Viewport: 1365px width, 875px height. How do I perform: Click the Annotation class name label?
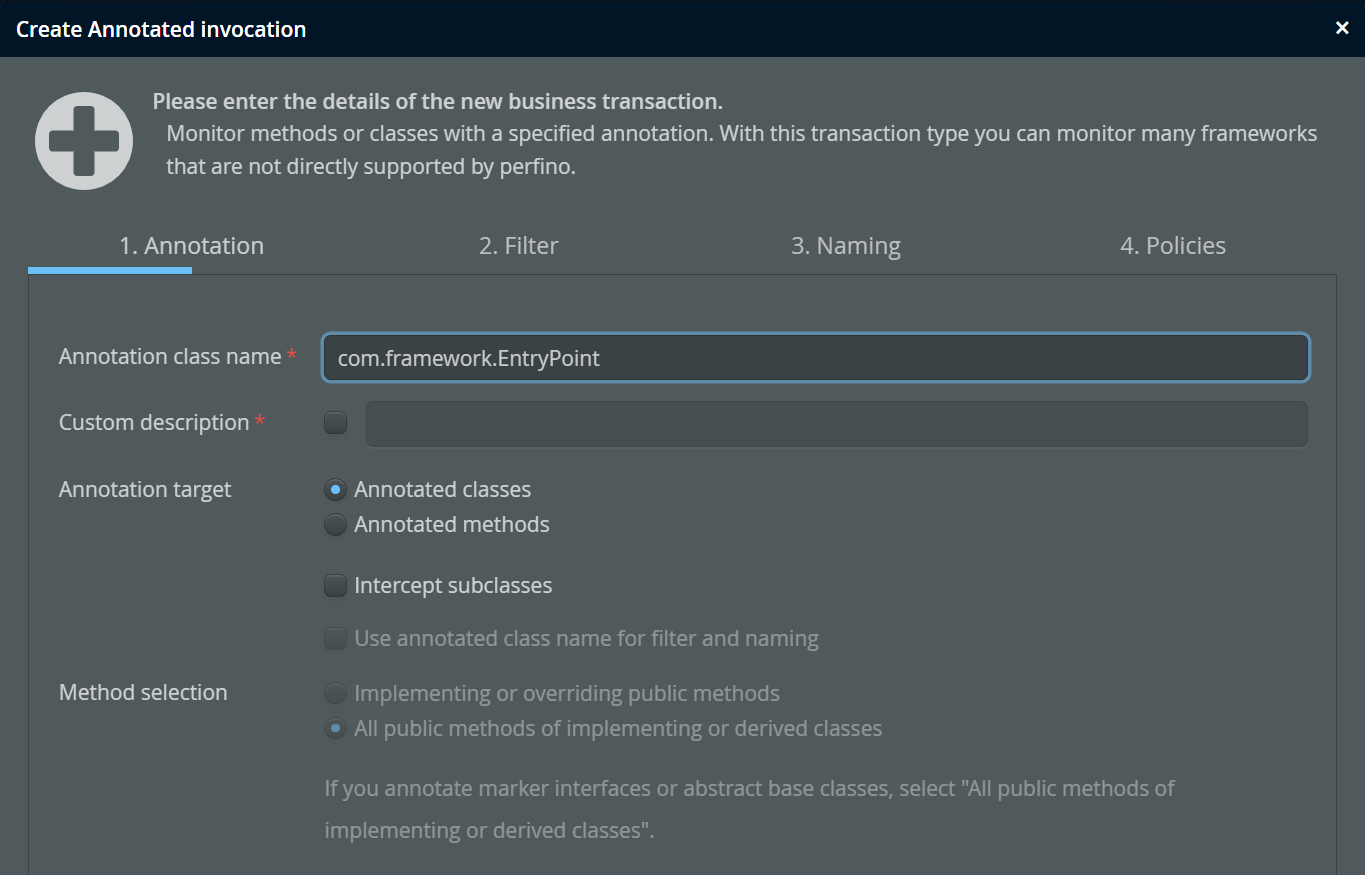[170, 357]
